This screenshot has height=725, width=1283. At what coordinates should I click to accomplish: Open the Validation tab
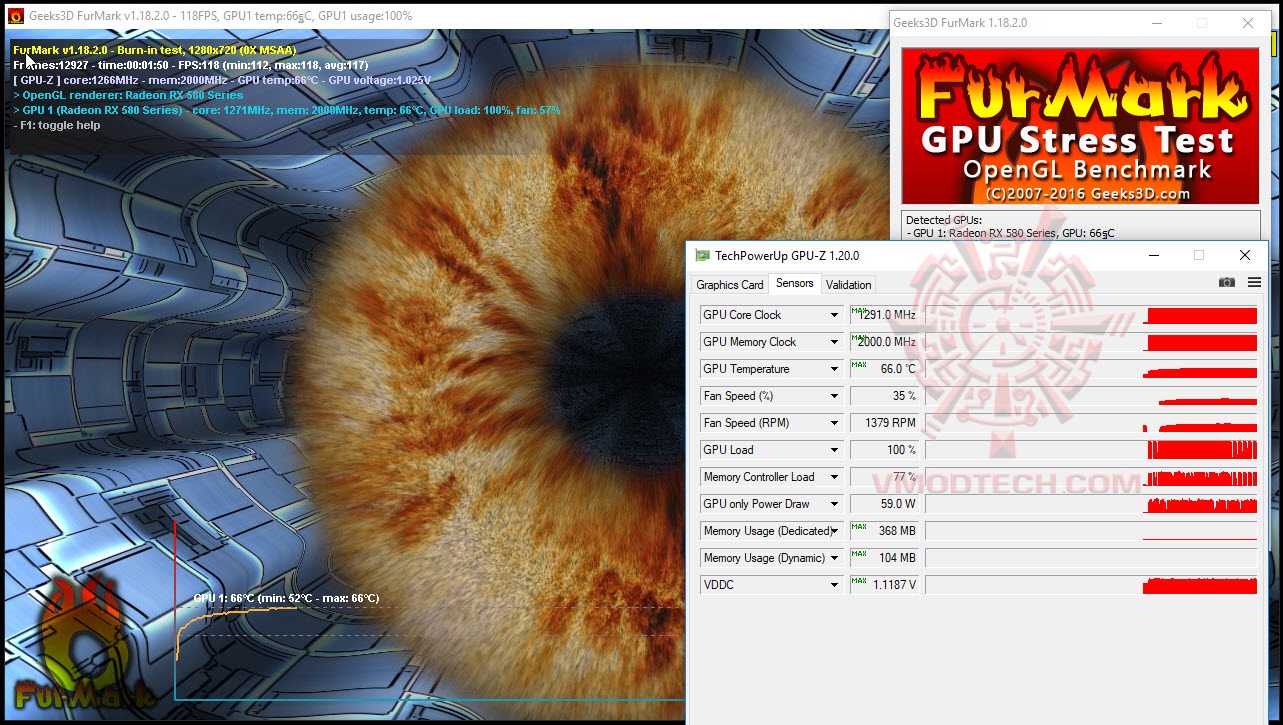click(x=849, y=285)
